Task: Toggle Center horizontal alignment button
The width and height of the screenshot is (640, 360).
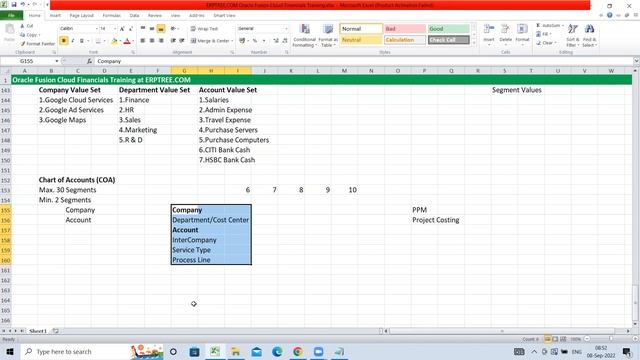Action: (152, 41)
